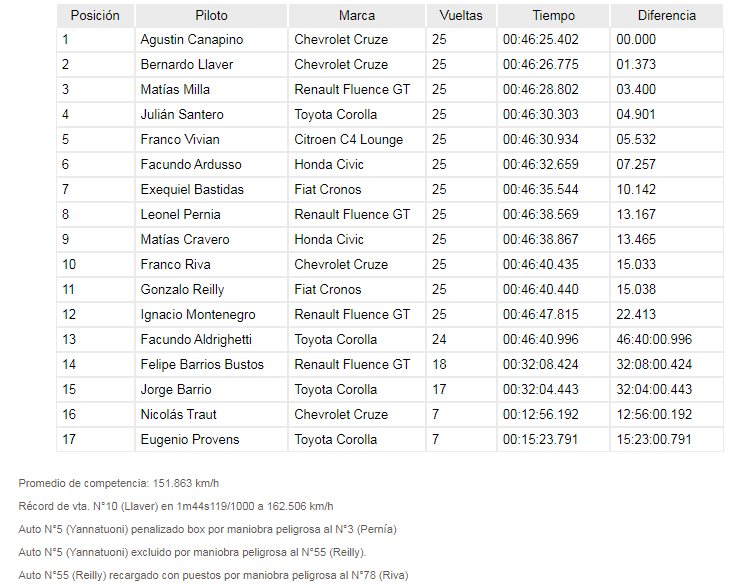The image size is (731, 588).
Task: Select Felipe Barrios Bustos row name
Action: pyautogui.click(x=202, y=364)
